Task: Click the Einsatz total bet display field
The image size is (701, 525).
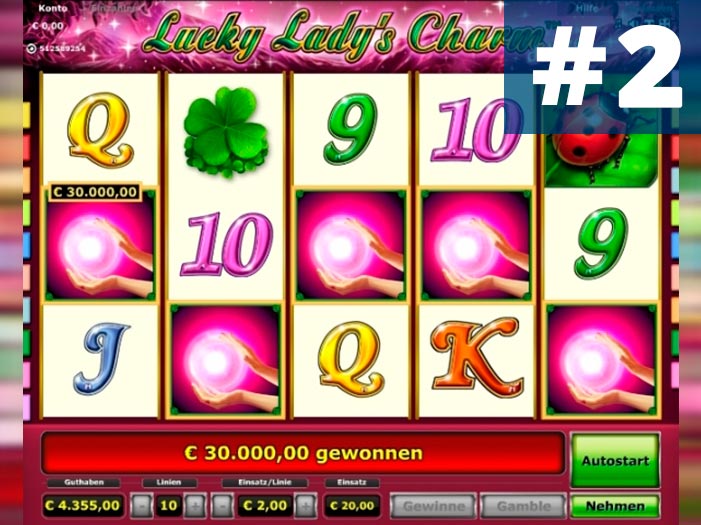Action: (352, 506)
